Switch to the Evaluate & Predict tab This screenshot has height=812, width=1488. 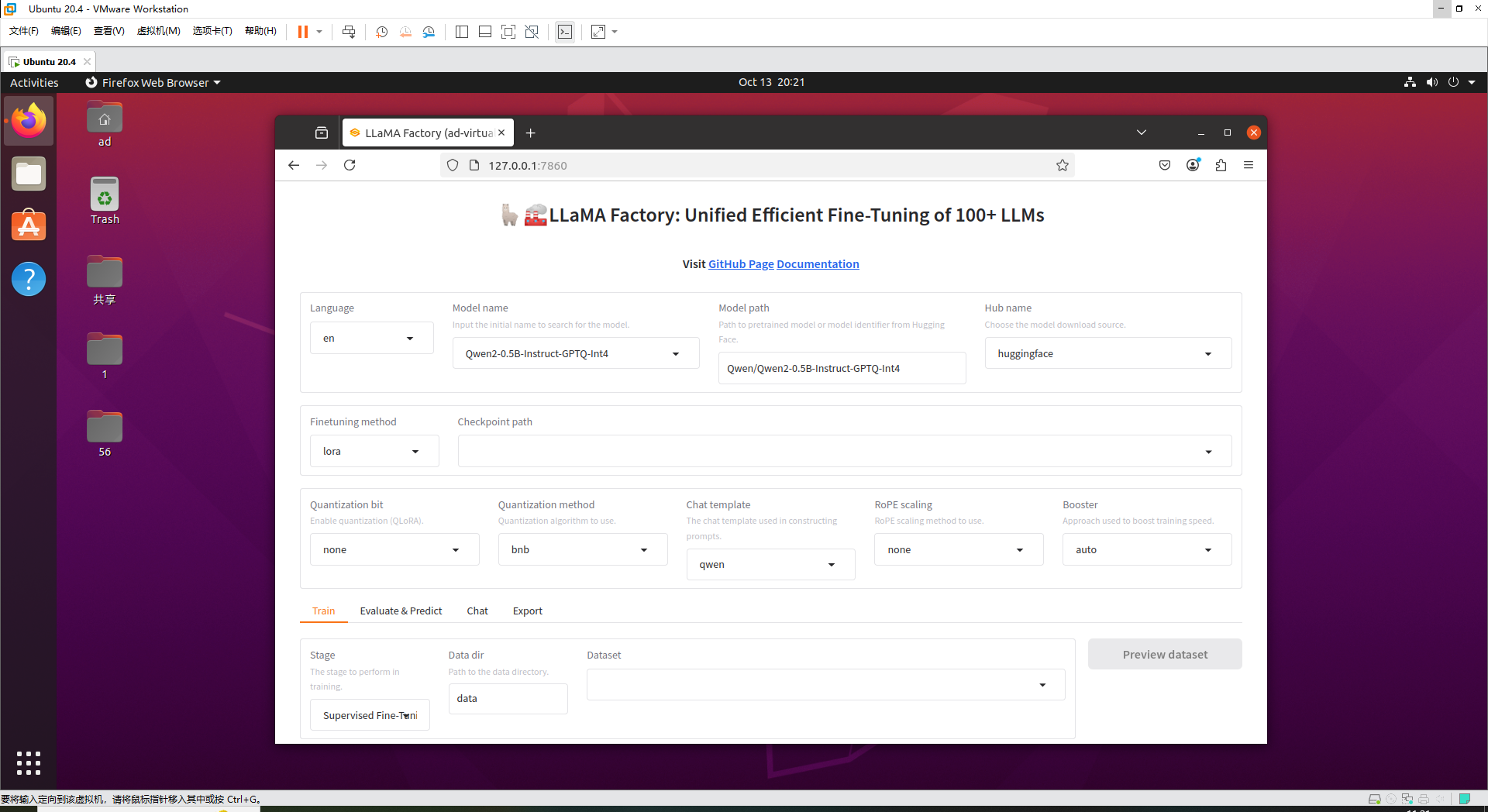coord(401,611)
